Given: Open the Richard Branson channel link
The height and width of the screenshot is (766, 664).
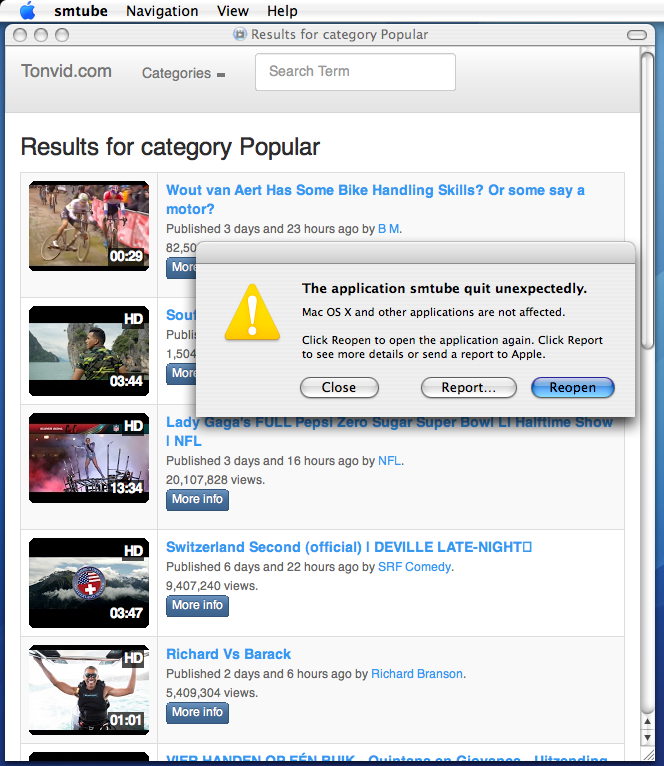Looking at the screenshot, I should pos(417,674).
